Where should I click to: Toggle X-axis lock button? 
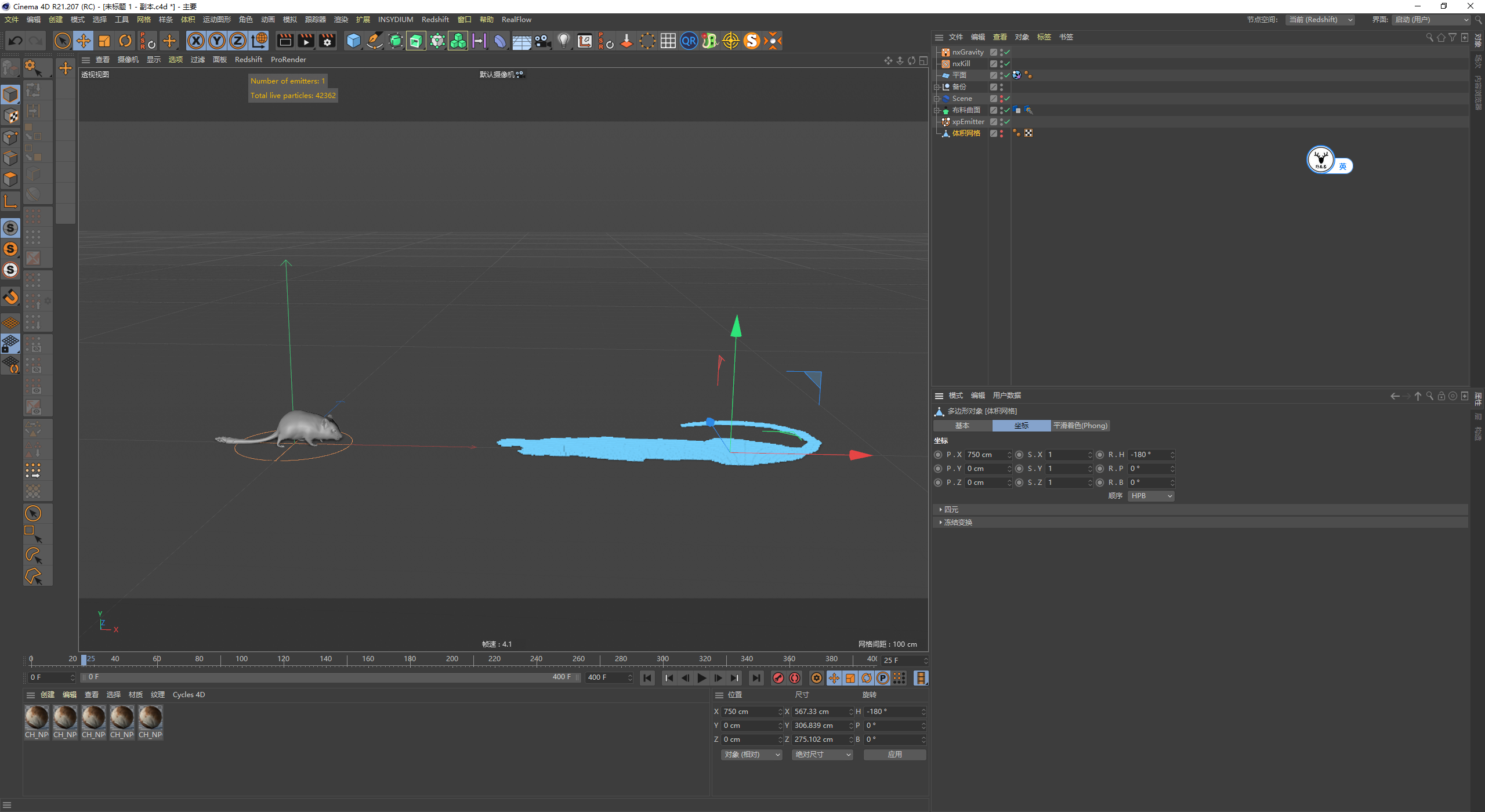click(x=196, y=41)
